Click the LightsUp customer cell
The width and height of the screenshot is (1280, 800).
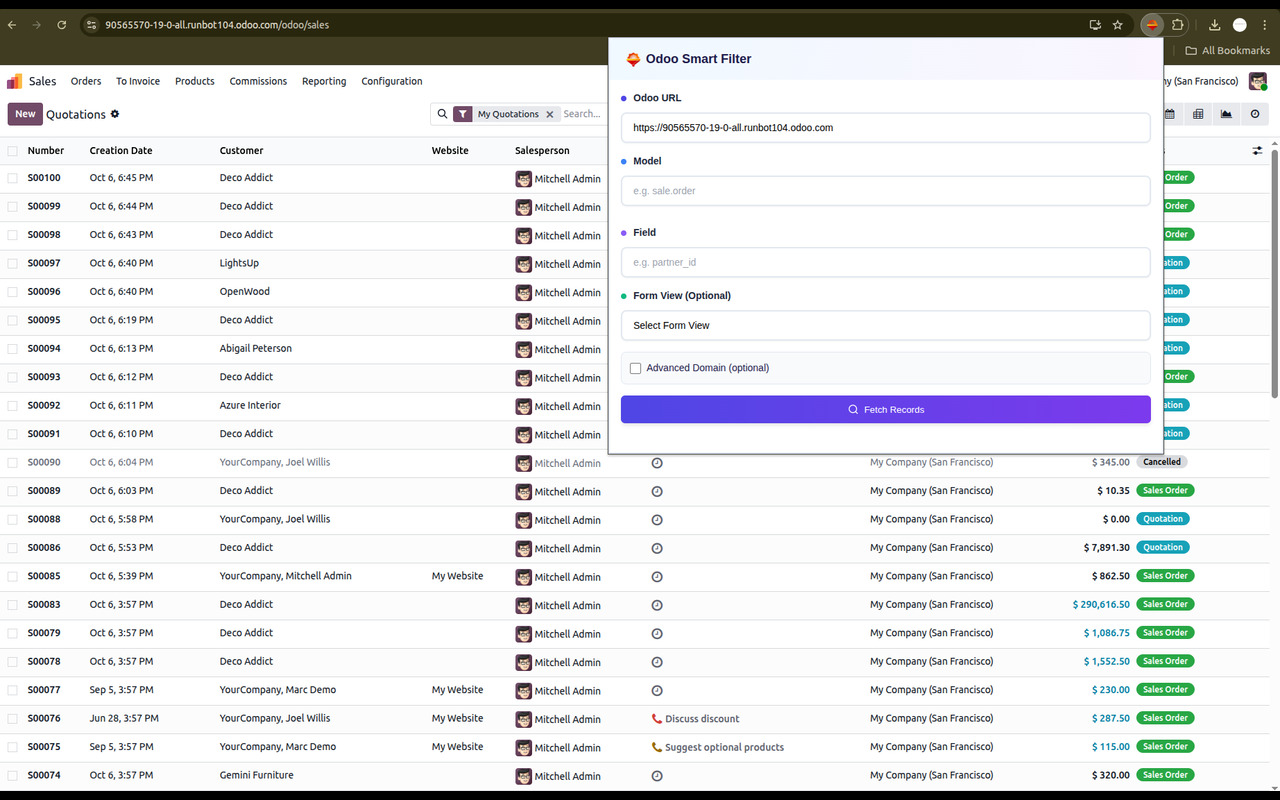coord(239,263)
